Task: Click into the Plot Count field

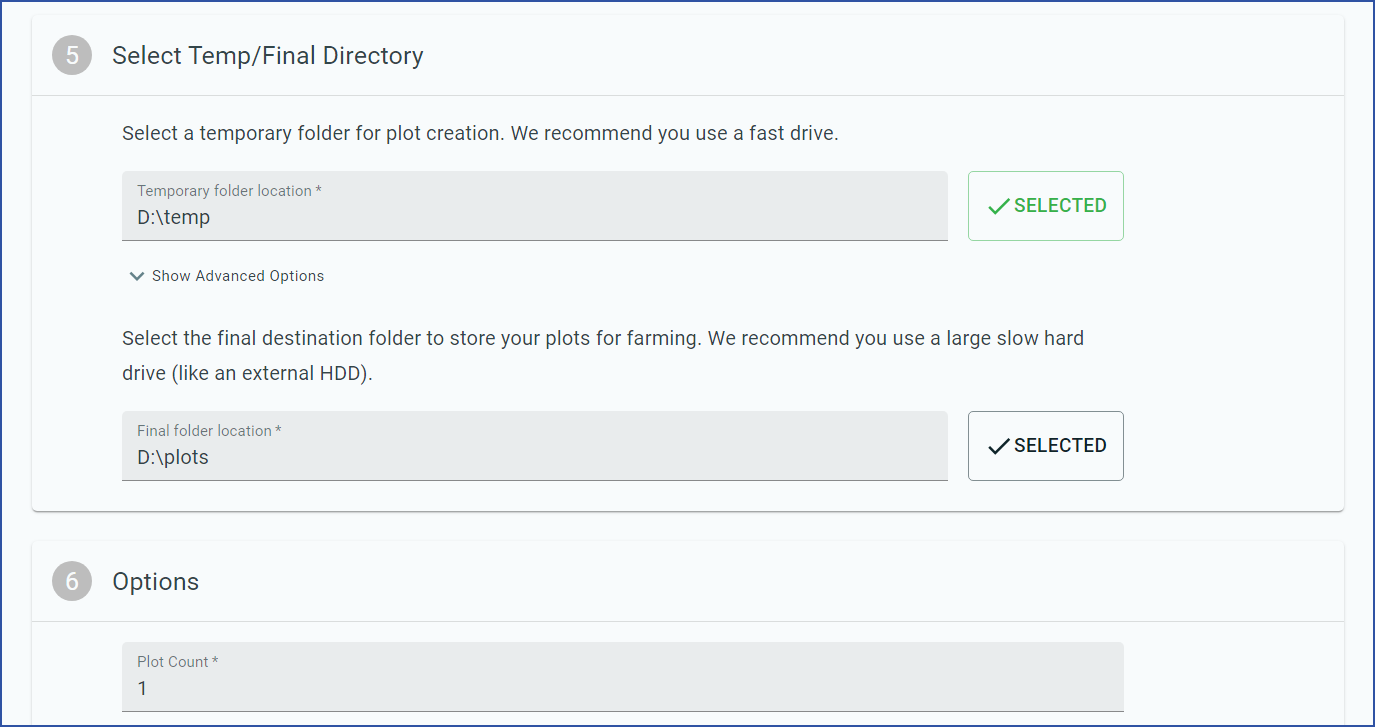Action: (623, 677)
